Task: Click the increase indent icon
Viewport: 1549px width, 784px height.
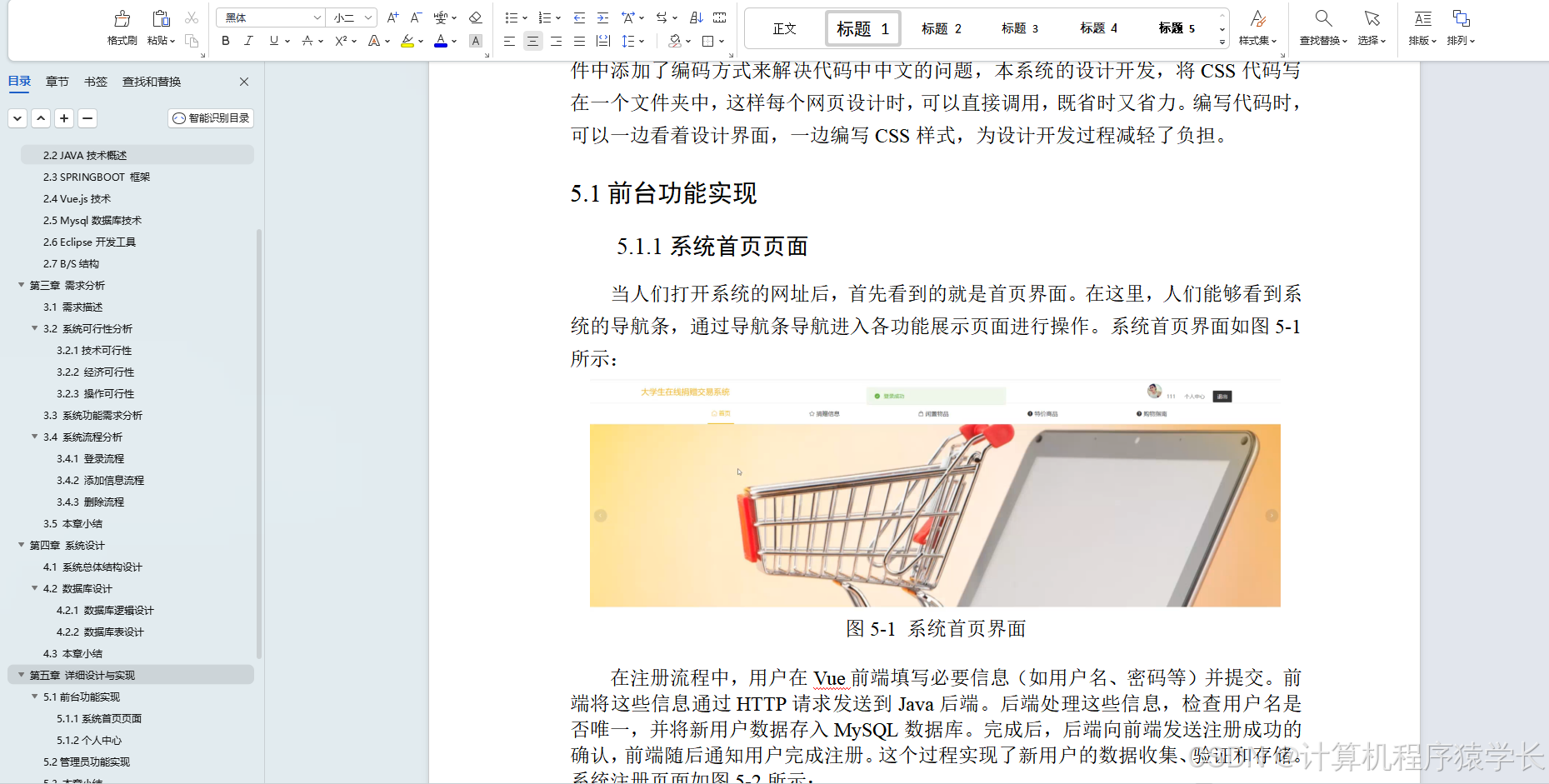Action: tap(602, 17)
